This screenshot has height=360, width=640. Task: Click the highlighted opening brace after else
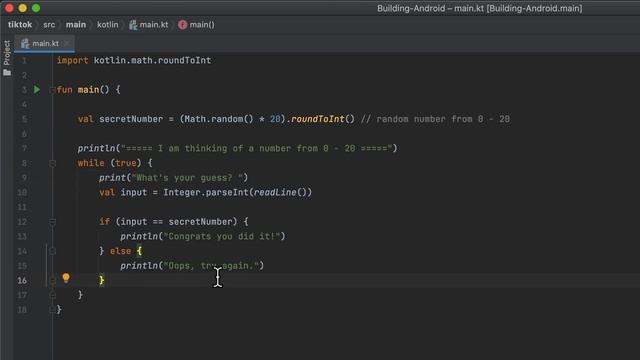(139, 251)
